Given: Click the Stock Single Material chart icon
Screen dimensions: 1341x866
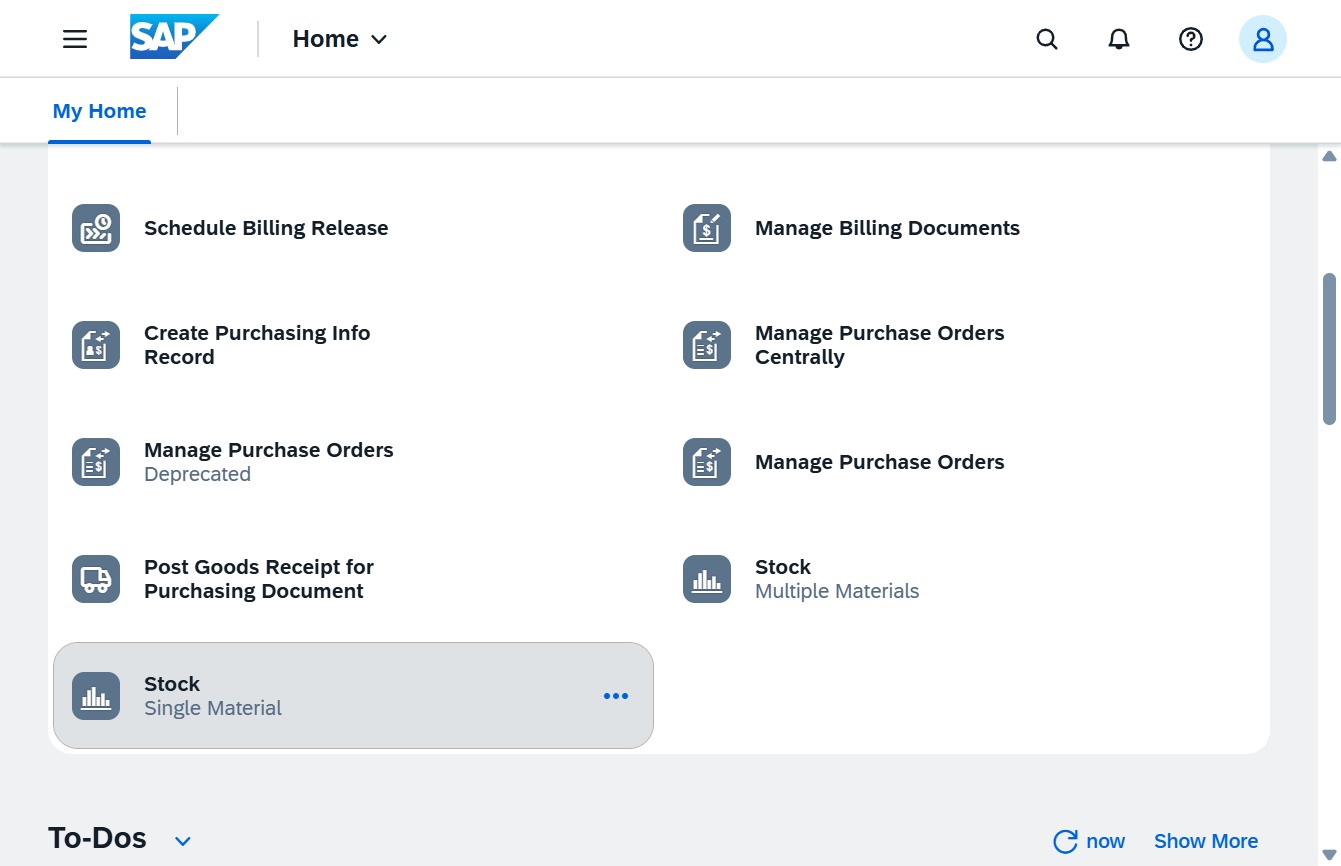Looking at the screenshot, I should click(x=96, y=696).
